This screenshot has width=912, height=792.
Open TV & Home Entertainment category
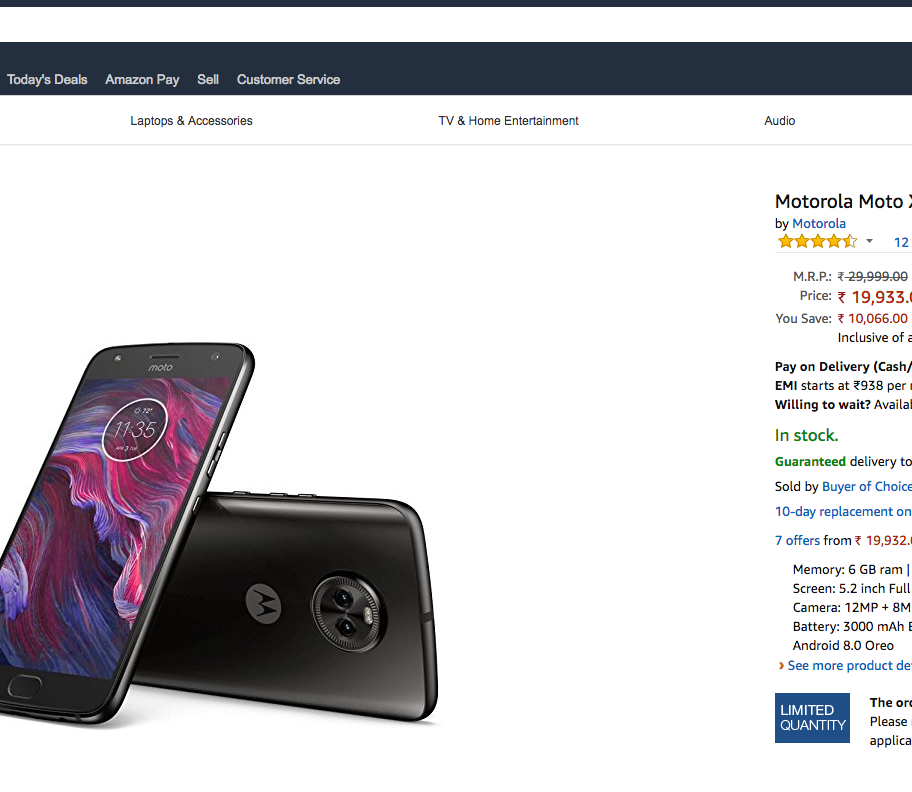click(x=508, y=121)
